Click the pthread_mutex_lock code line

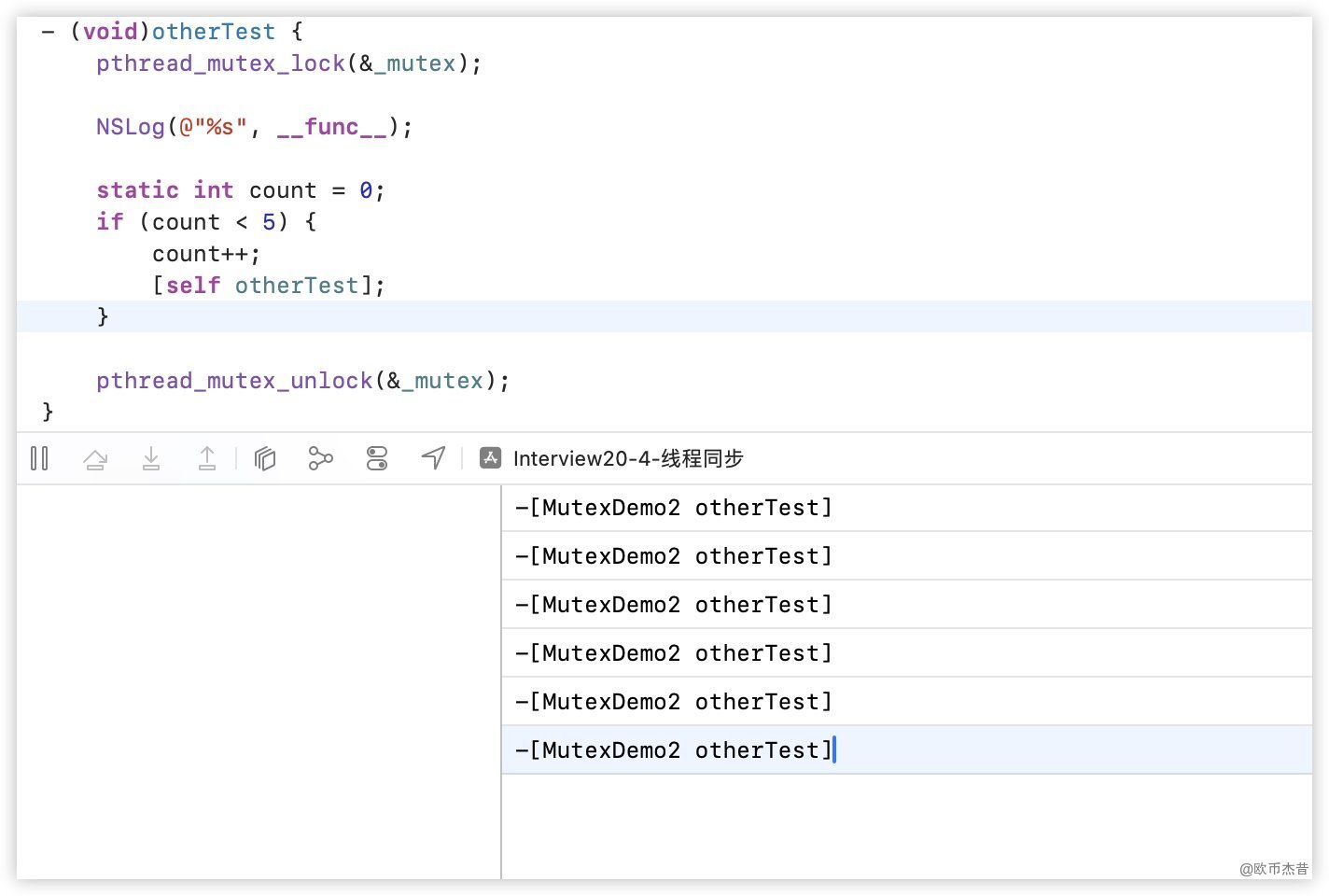point(288,63)
